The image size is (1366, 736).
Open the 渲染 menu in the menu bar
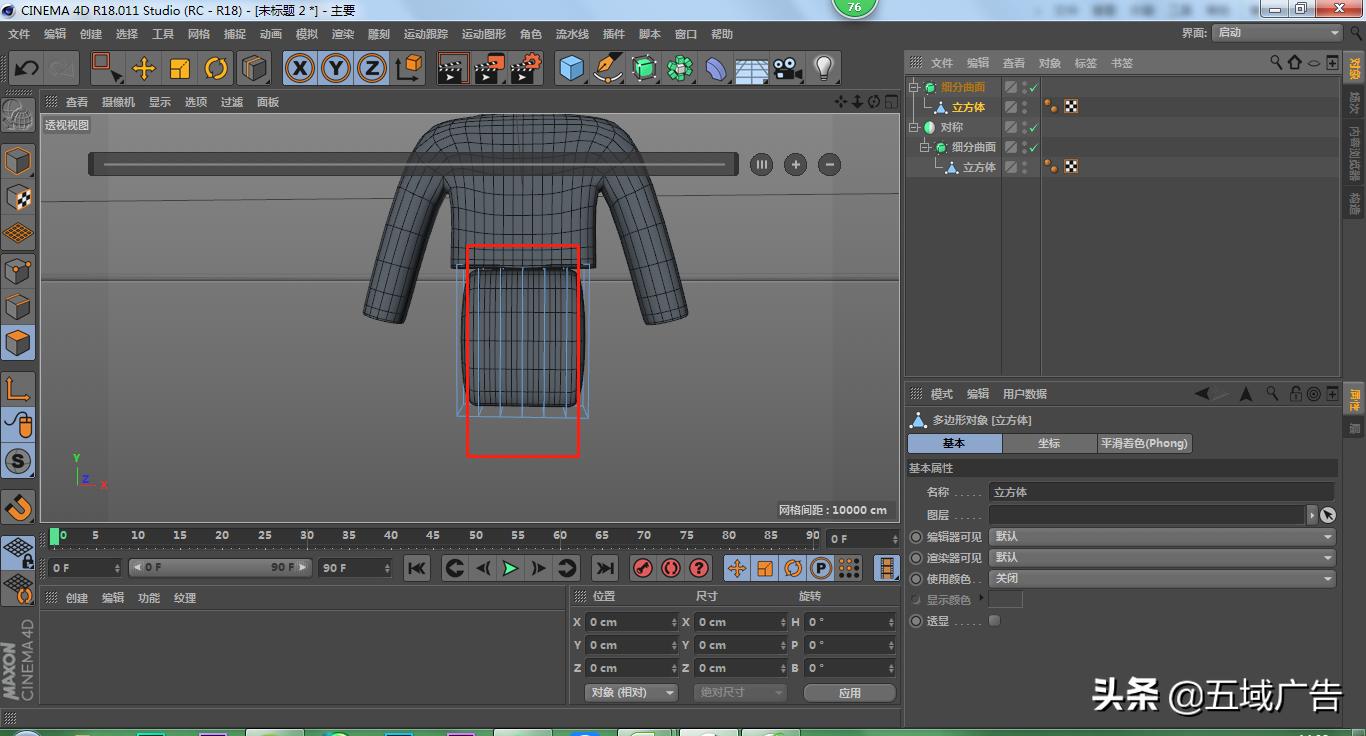pos(342,33)
